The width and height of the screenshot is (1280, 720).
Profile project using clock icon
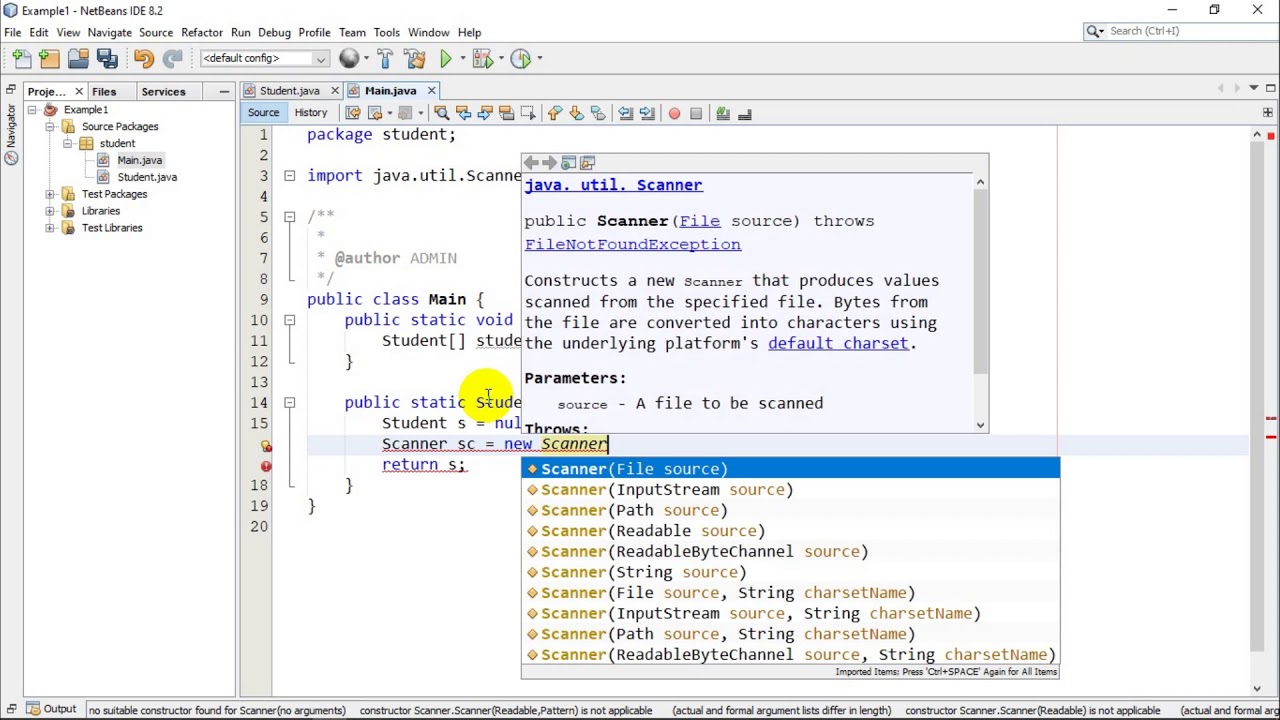pos(520,59)
